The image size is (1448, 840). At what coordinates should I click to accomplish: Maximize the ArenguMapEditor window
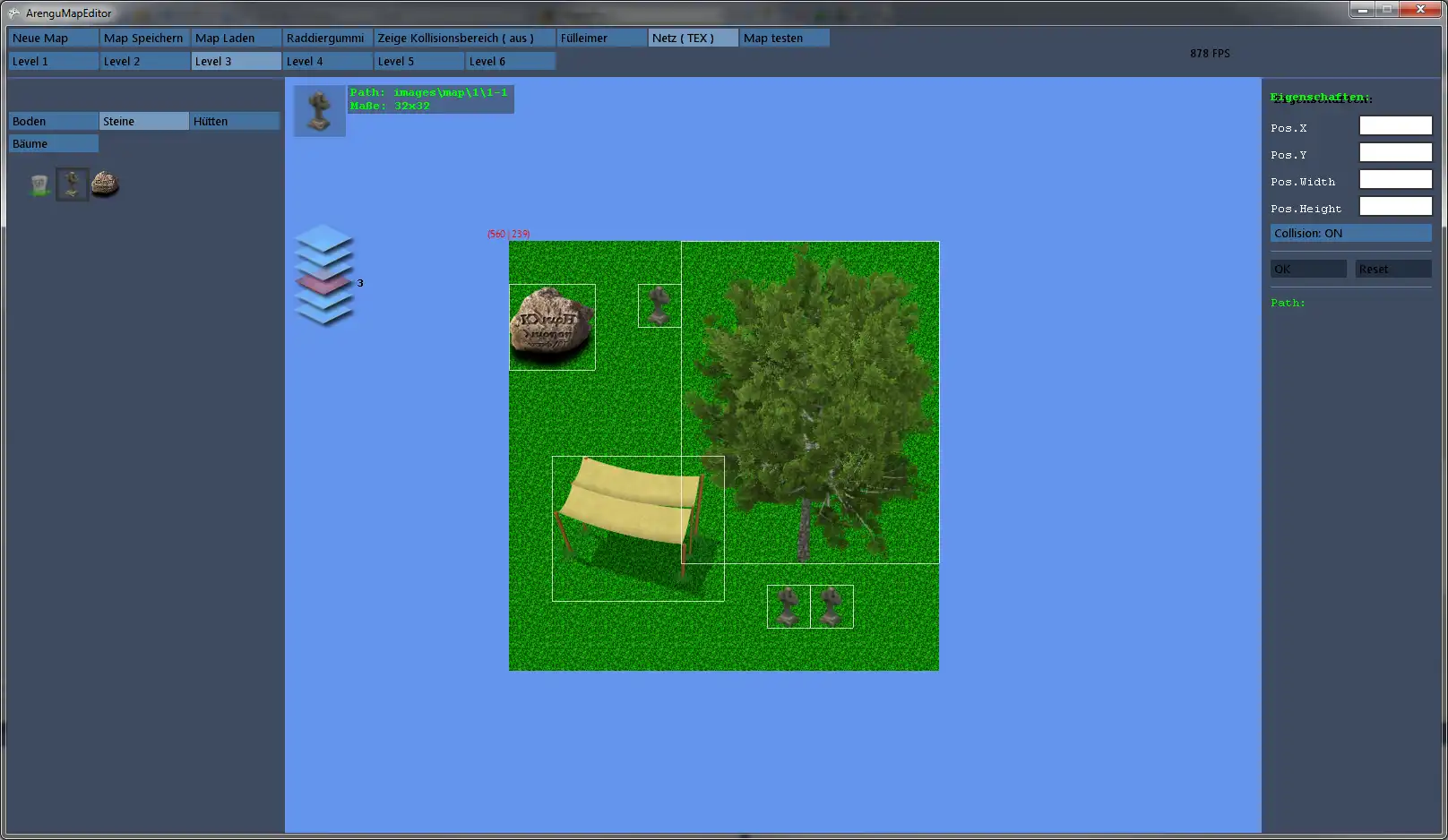1387,9
